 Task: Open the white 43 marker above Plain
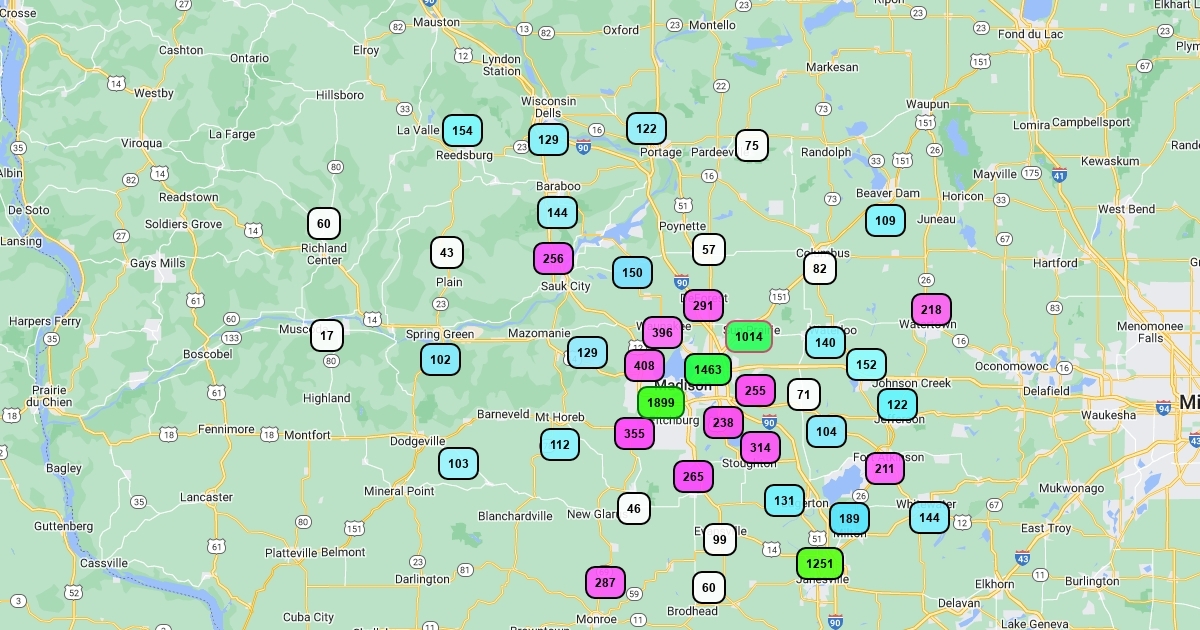click(x=447, y=253)
